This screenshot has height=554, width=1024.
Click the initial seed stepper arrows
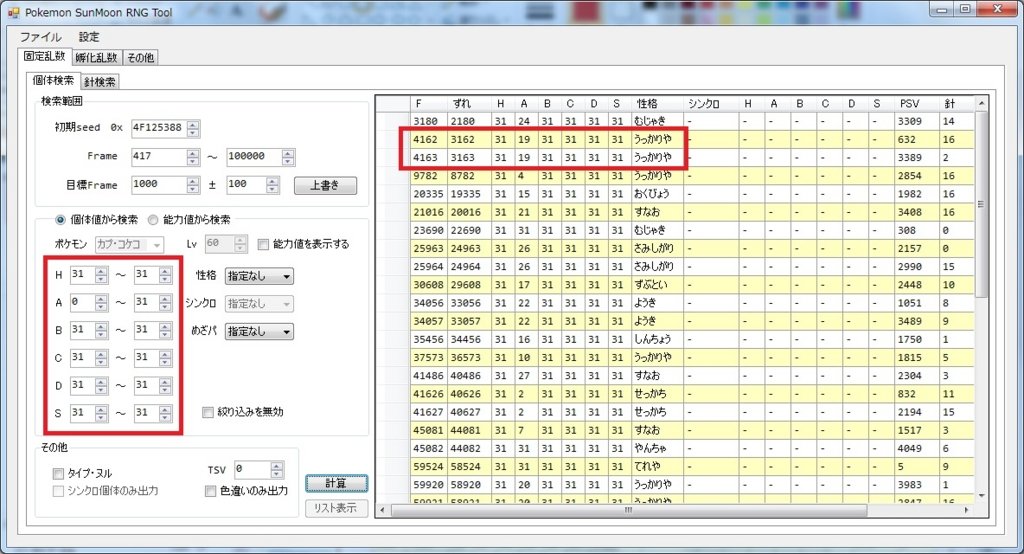point(193,128)
